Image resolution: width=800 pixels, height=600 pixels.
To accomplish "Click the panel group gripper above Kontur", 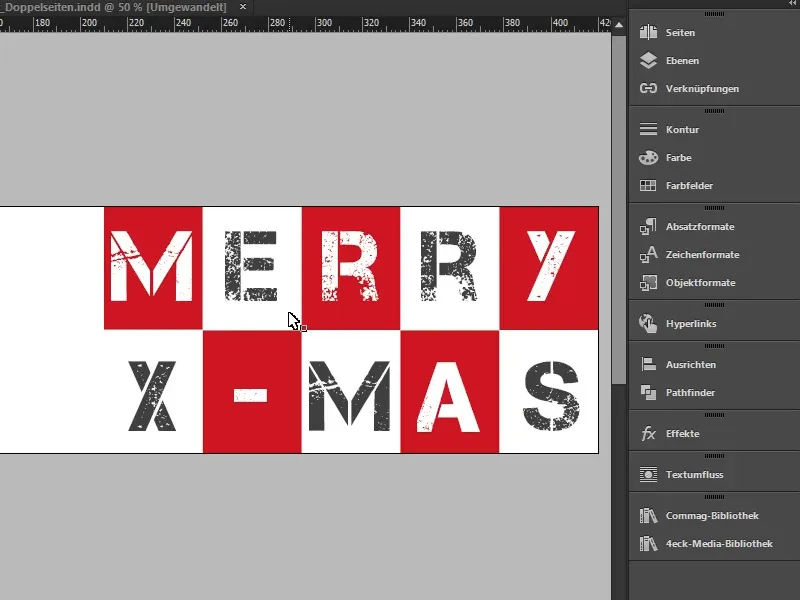I will [714, 111].
